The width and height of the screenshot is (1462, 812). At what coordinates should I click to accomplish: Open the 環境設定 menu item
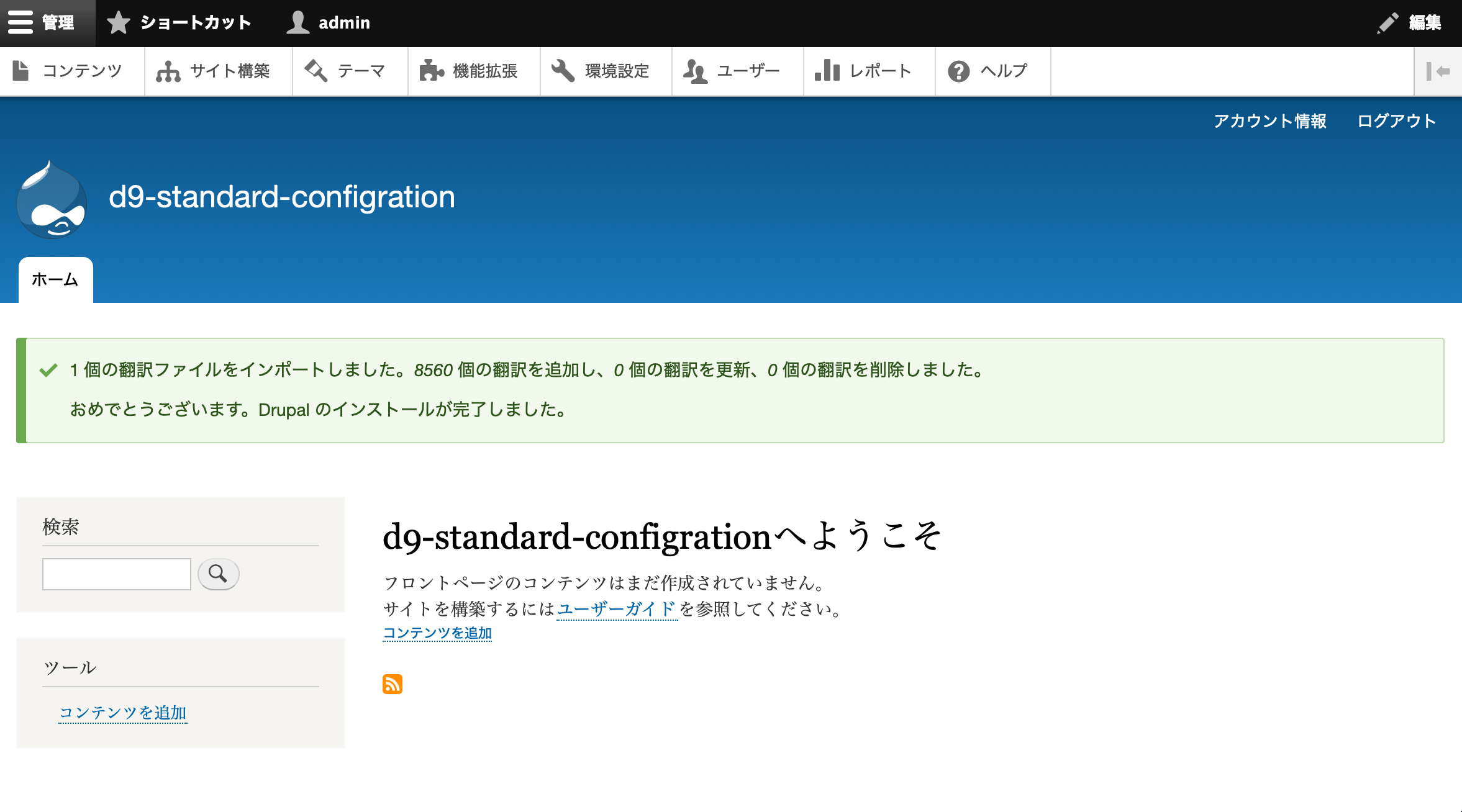(606, 71)
